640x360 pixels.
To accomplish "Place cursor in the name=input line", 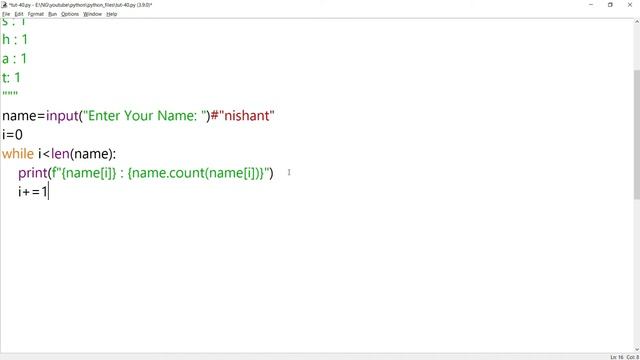I will click(x=138, y=116).
